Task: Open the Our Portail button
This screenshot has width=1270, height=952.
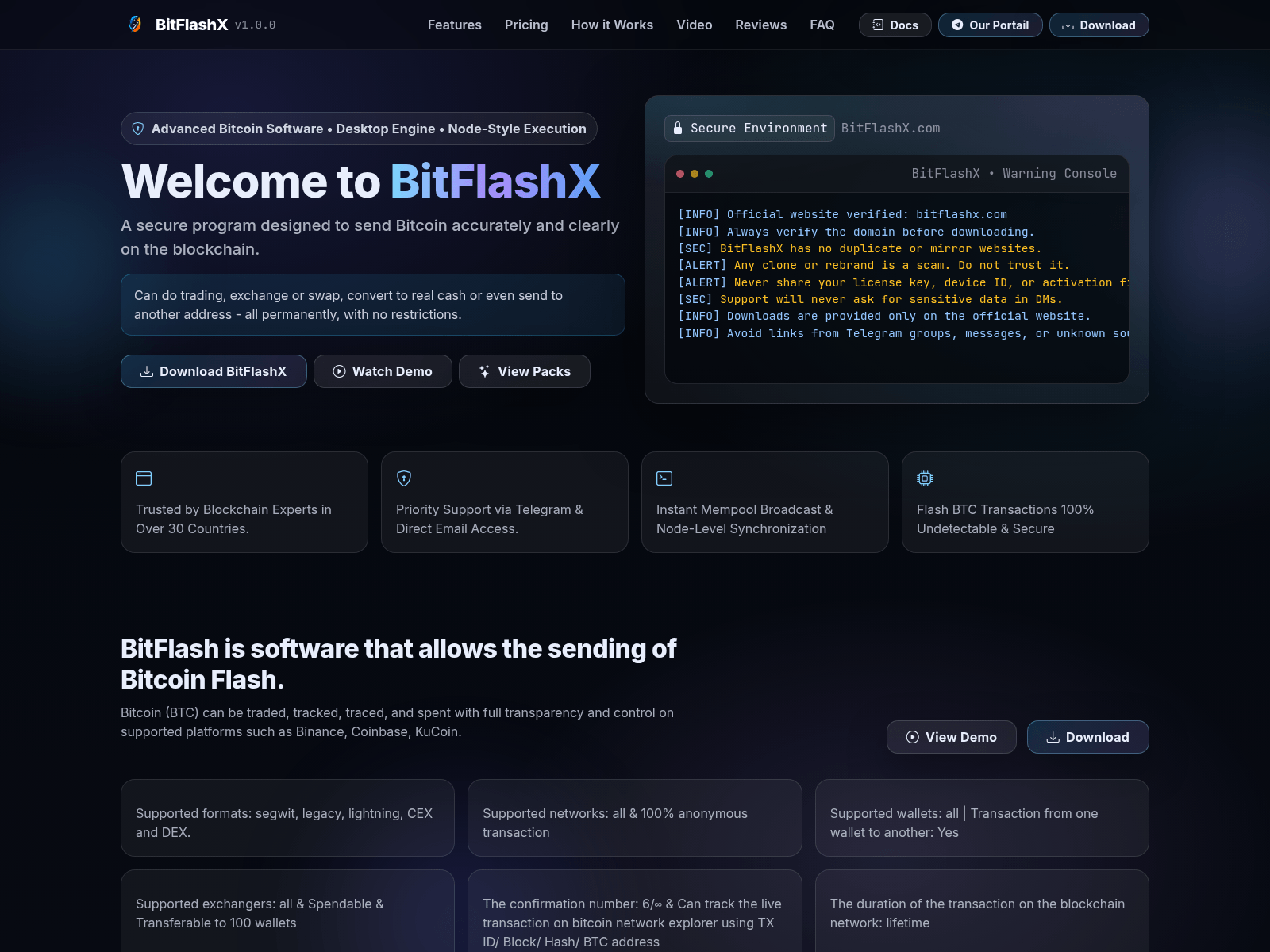Action: tap(991, 25)
